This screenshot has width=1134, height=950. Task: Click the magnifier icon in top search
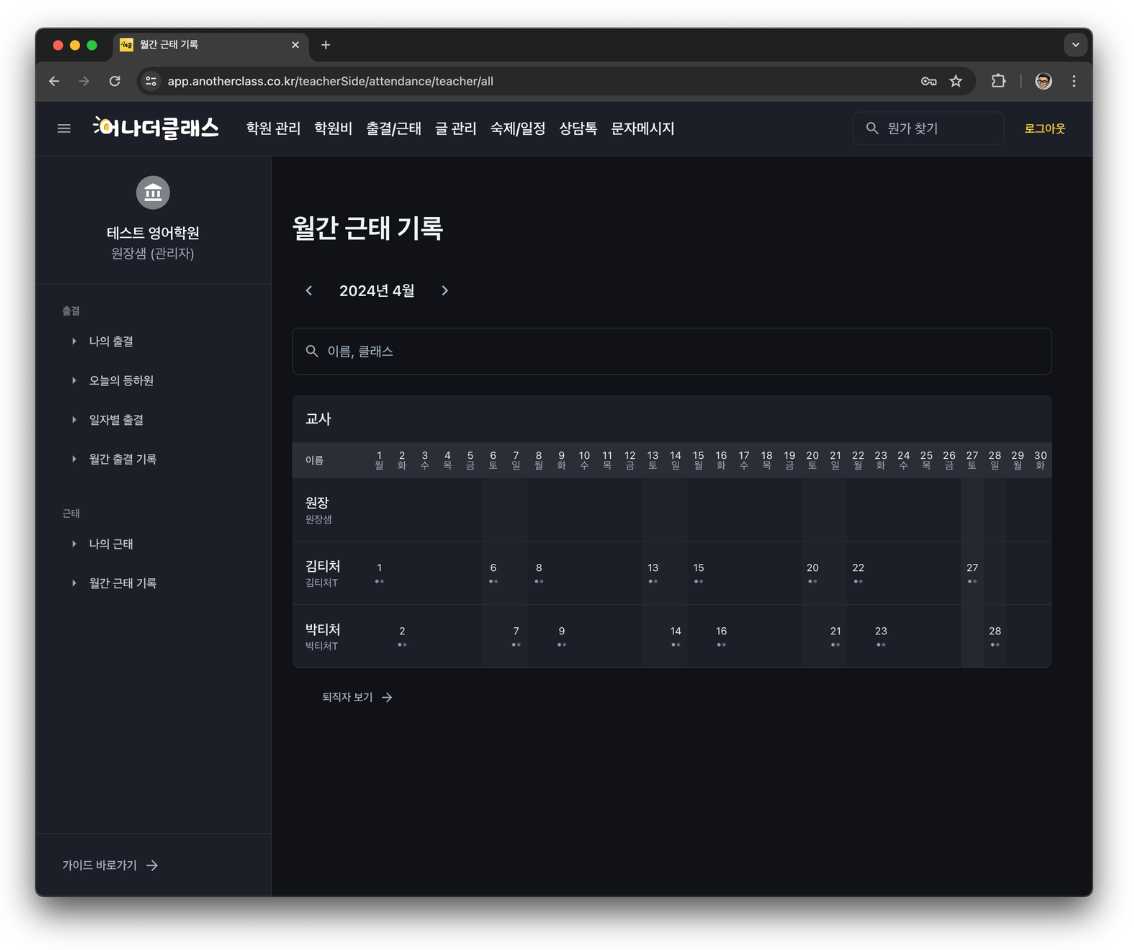(x=872, y=128)
